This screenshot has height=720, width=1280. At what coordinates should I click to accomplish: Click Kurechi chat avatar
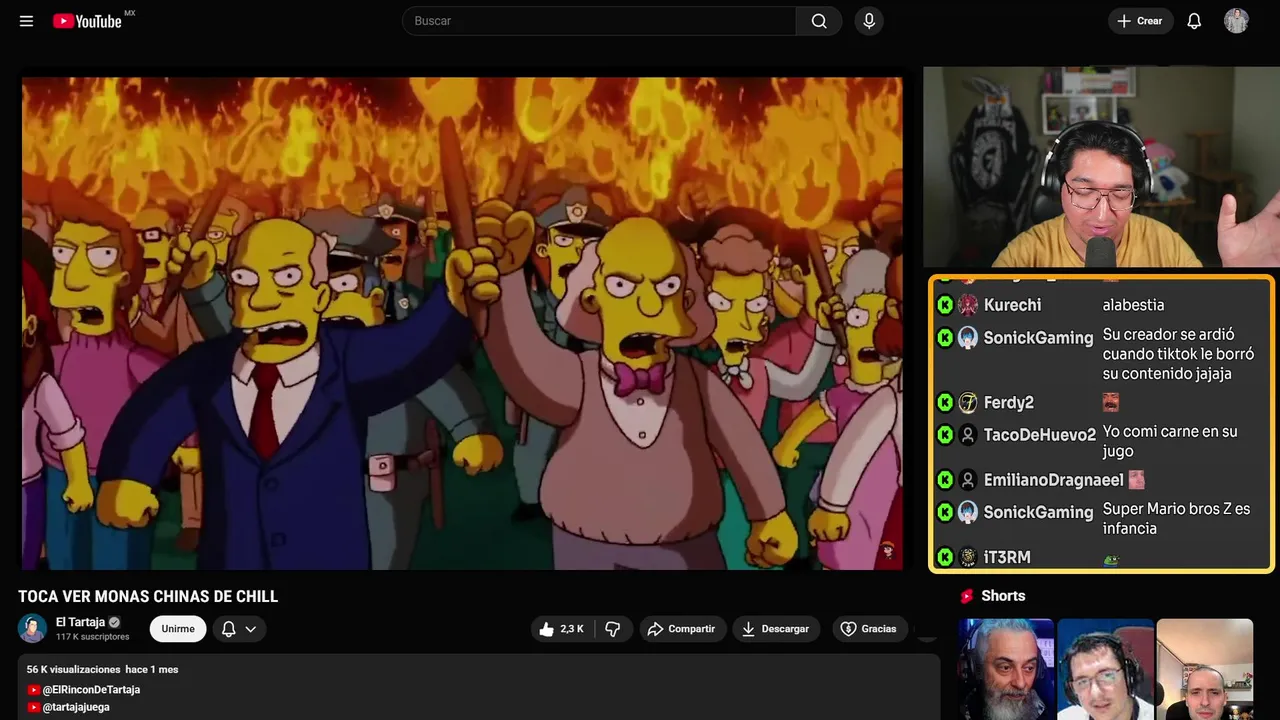click(968, 305)
